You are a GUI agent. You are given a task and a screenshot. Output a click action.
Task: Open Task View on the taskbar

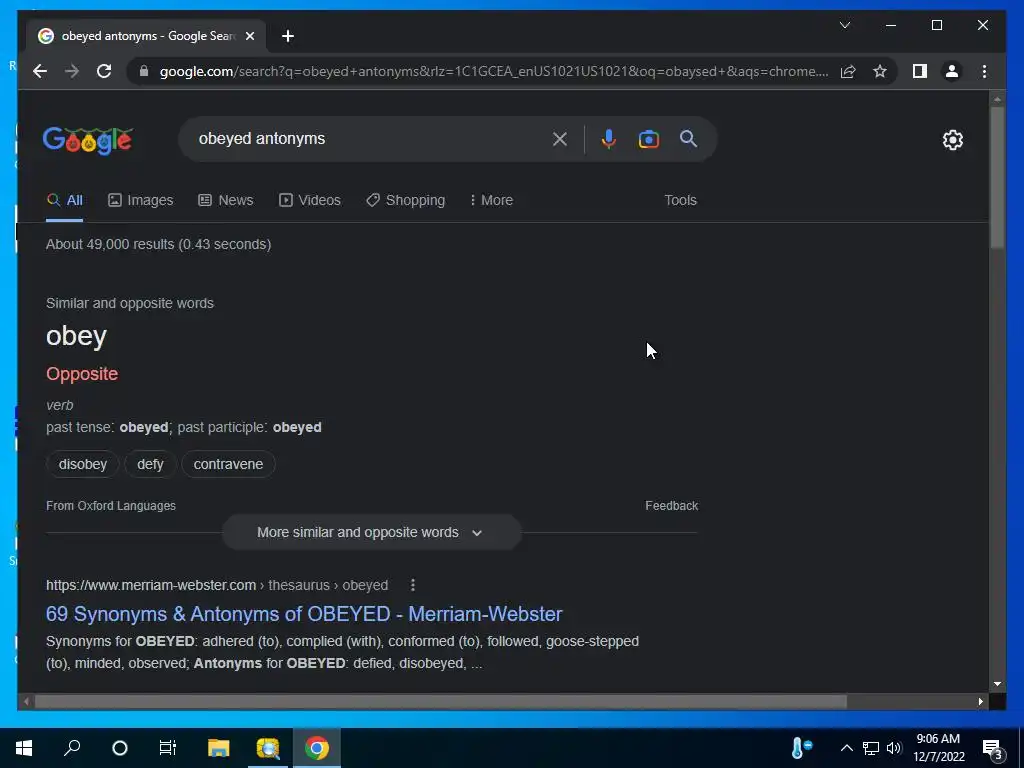[168, 748]
